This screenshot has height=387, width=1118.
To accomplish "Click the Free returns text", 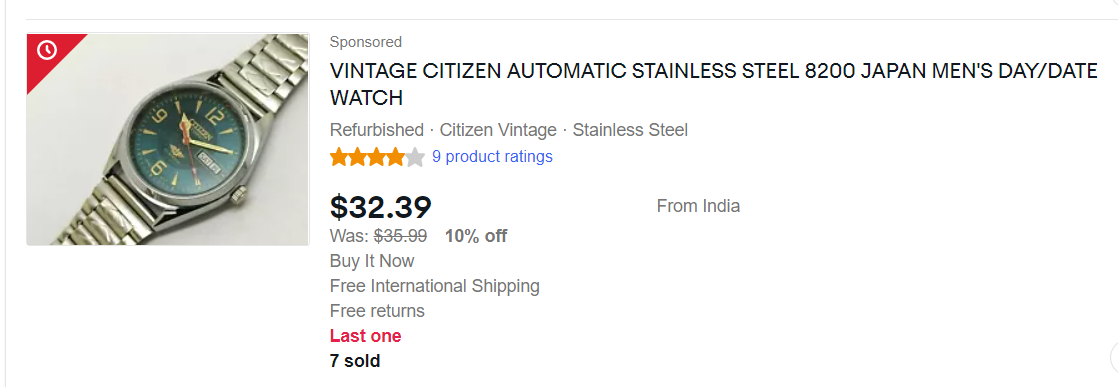I will pos(376,311).
